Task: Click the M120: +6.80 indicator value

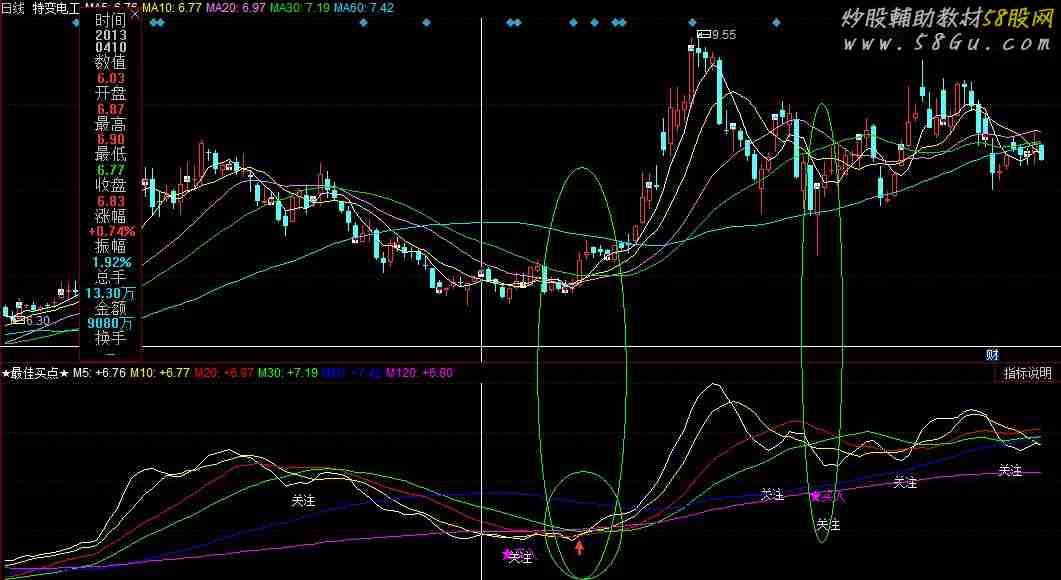Action: pyautogui.click(x=420, y=372)
